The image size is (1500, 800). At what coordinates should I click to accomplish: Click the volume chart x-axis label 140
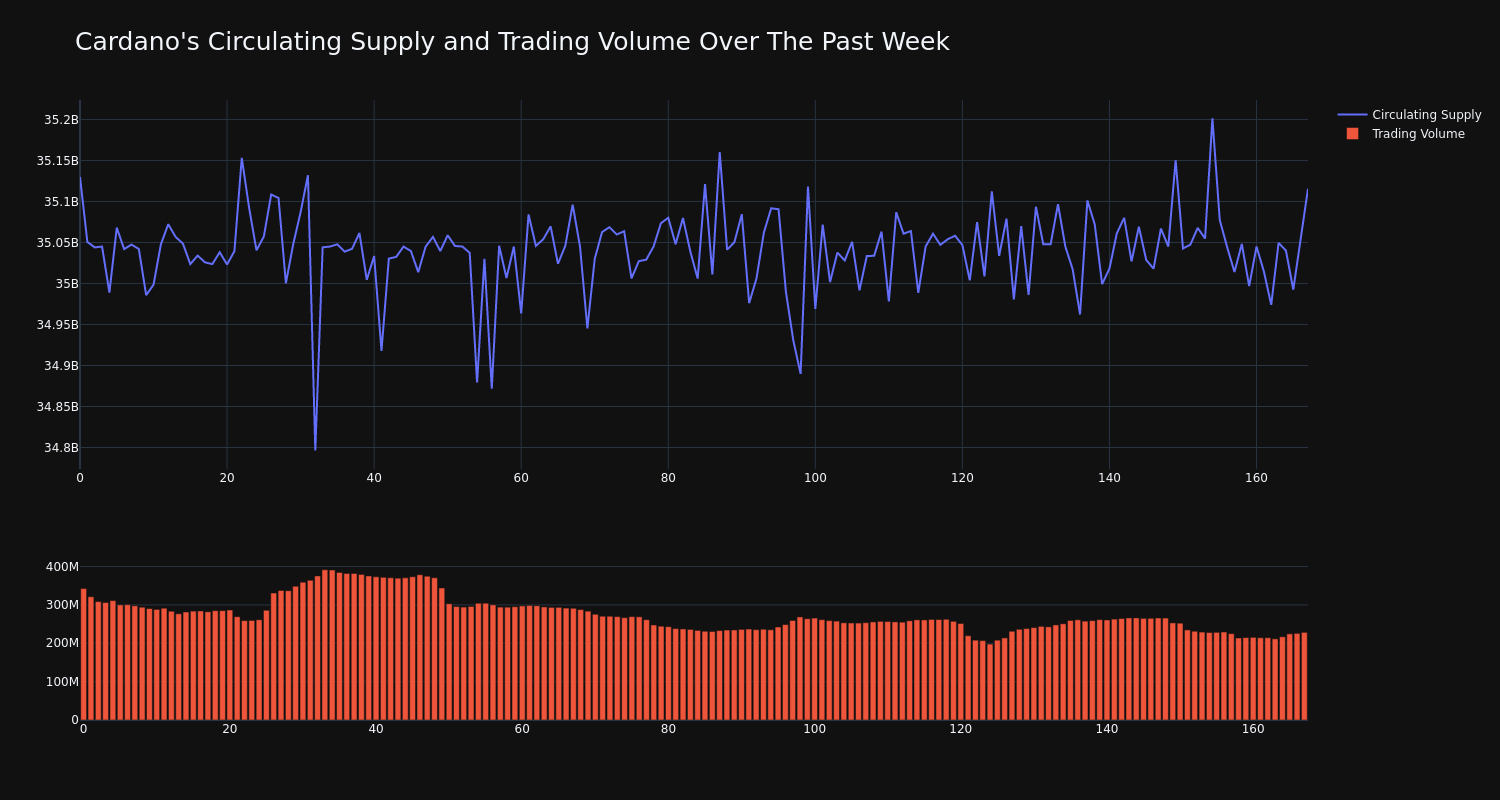click(1107, 729)
